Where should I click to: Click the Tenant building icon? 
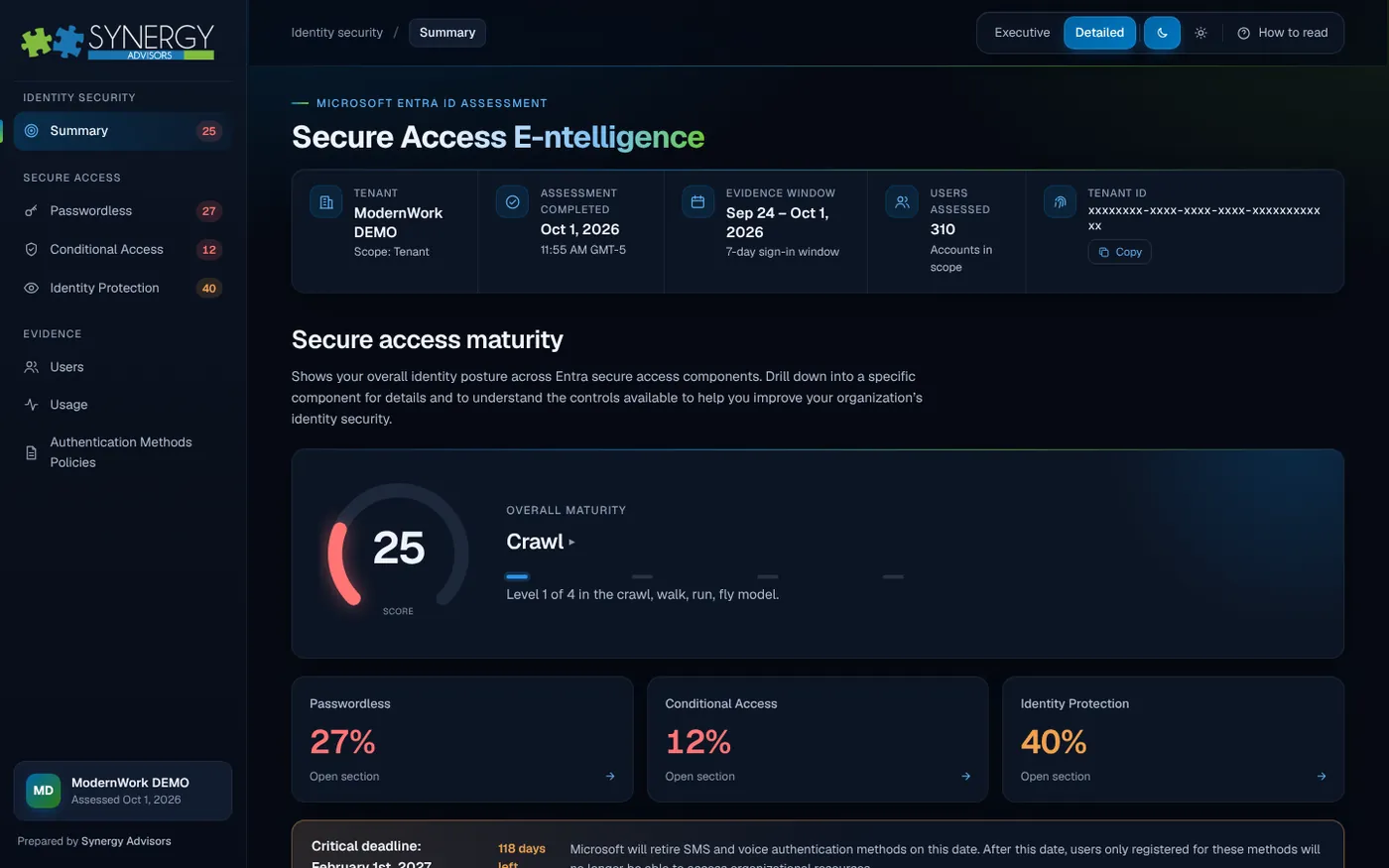click(326, 201)
